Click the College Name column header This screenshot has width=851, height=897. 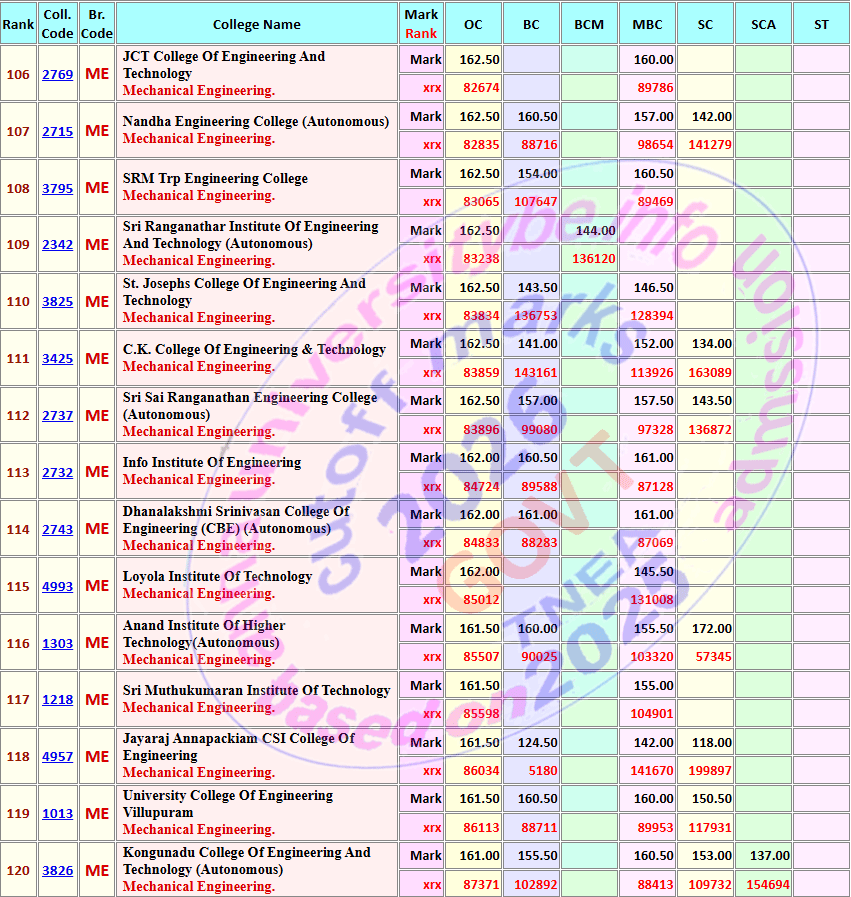[x=257, y=23]
